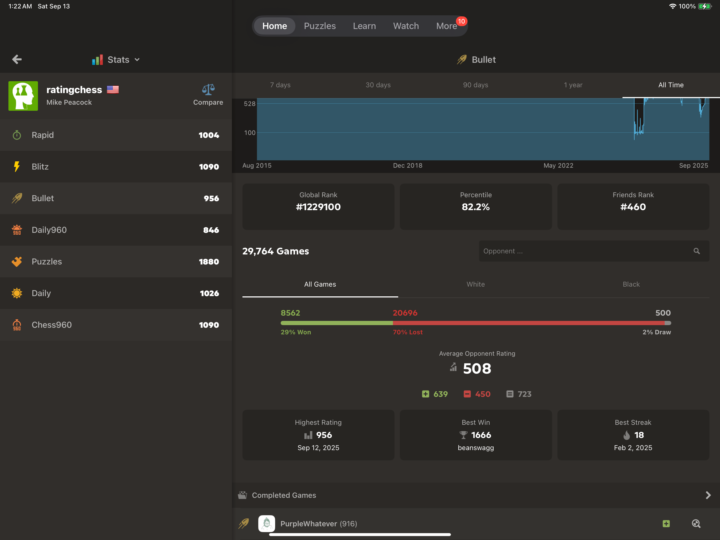The width and height of the screenshot is (720, 540).
Task: Click green win icon in PurpleWhatever row
Action: (x=666, y=523)
